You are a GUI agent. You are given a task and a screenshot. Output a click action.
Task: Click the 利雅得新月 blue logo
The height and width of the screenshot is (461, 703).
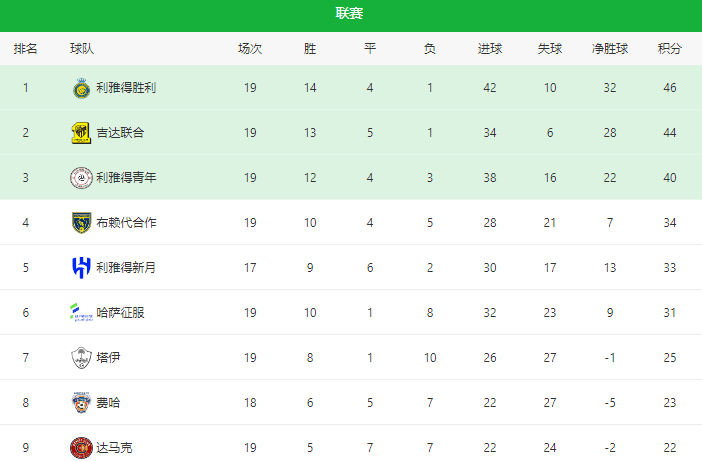click(x=81, y=268)
